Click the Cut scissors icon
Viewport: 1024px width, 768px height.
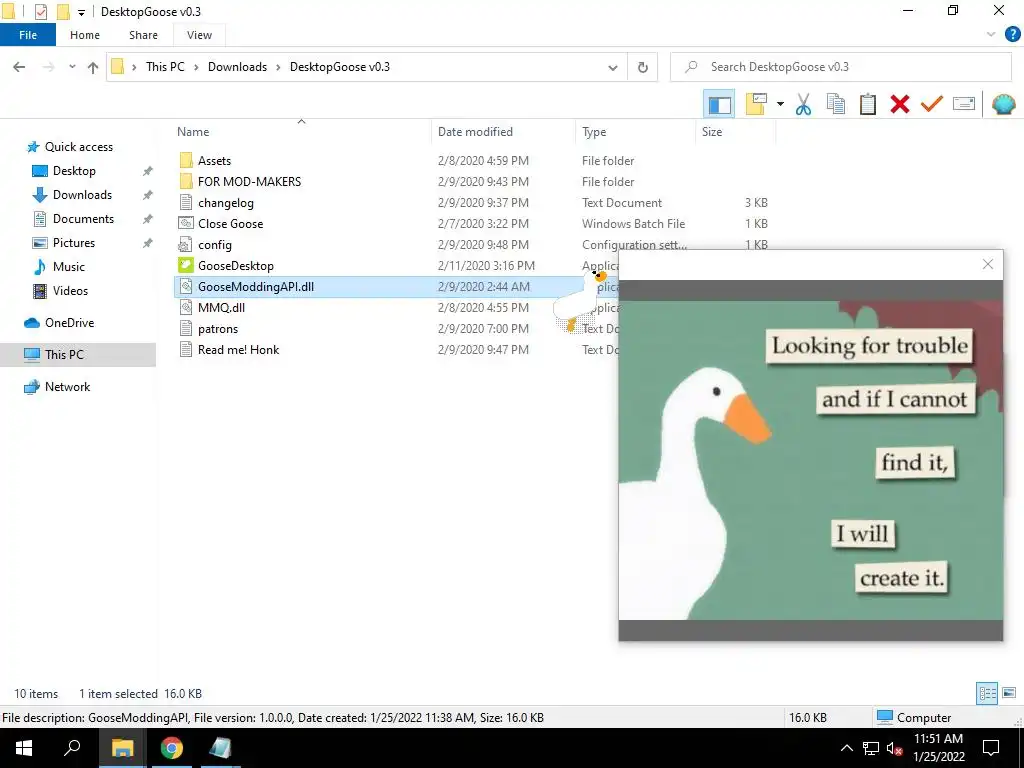coord(803,104)
